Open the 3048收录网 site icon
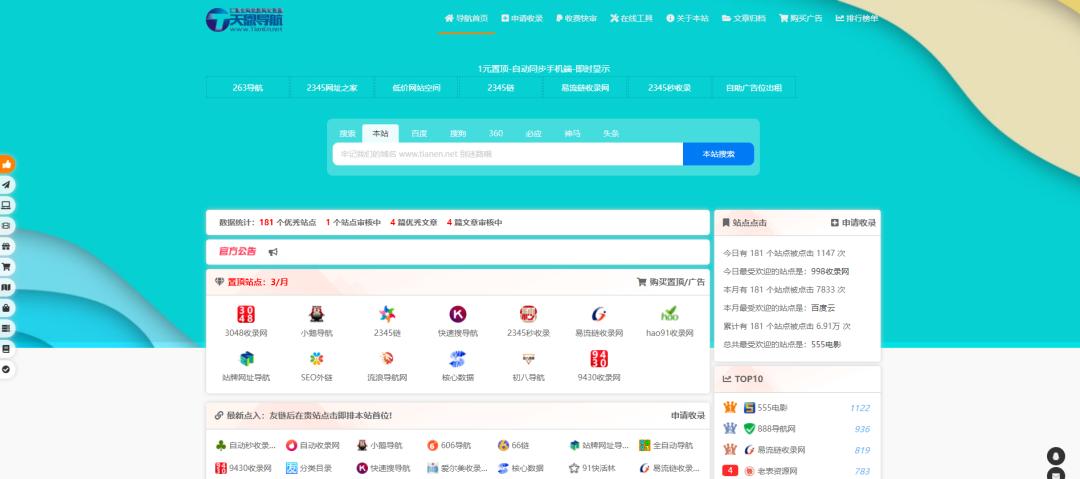This screenshot has width=1080, height=479. pyautogui.click(x=246, y=314)
